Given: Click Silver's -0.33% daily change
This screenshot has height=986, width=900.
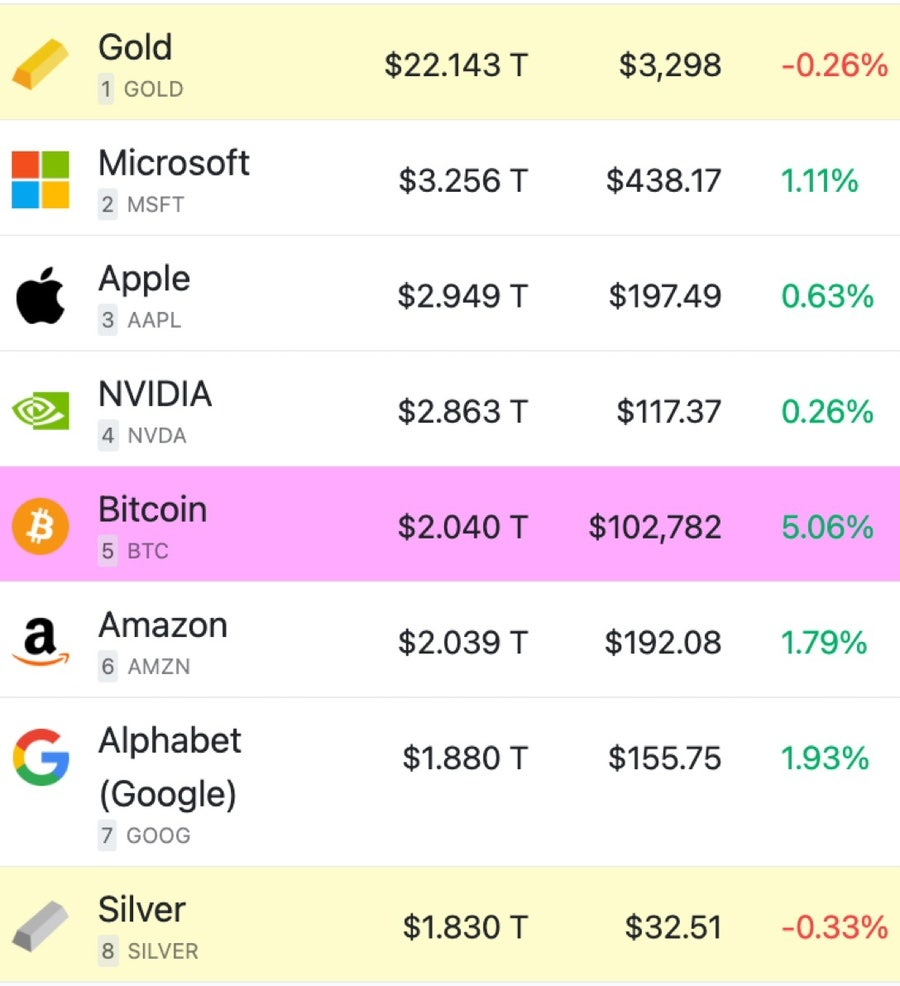Looking at the screenshot, I should click(x=835, y=928).
